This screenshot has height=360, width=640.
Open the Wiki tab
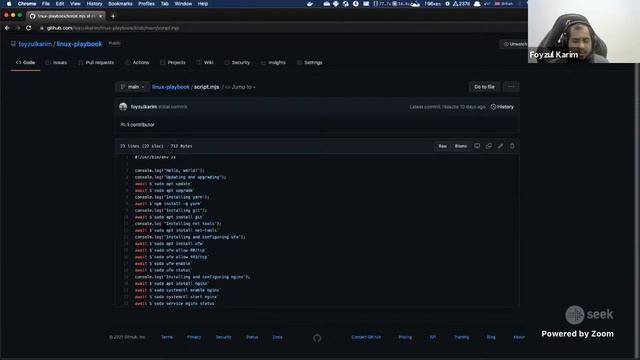pos(205,62)
